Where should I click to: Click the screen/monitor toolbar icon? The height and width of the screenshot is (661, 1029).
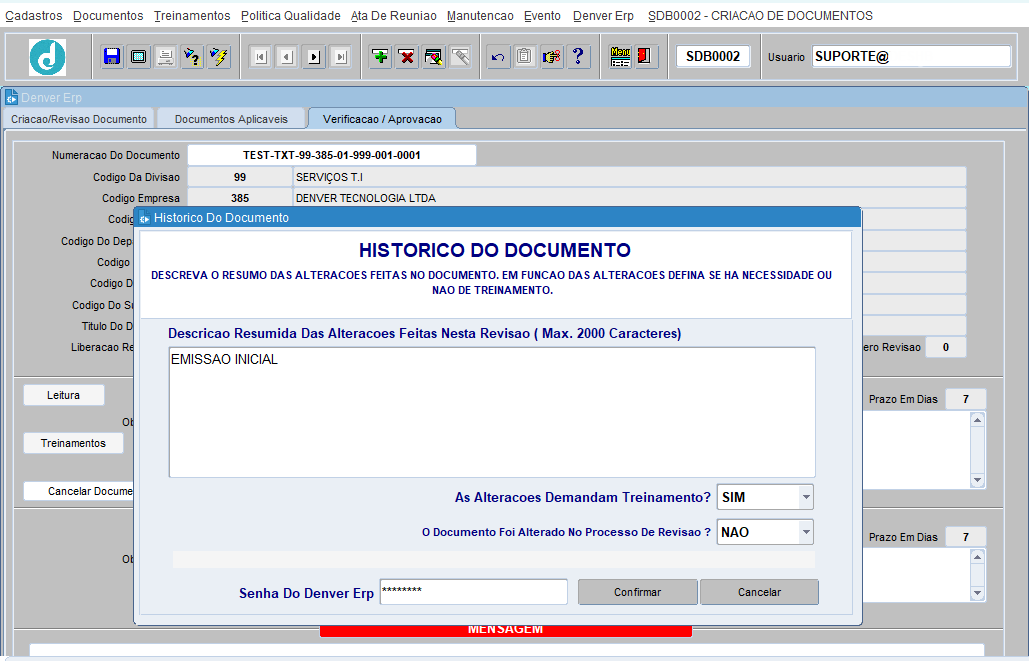(x=138, y=56)
